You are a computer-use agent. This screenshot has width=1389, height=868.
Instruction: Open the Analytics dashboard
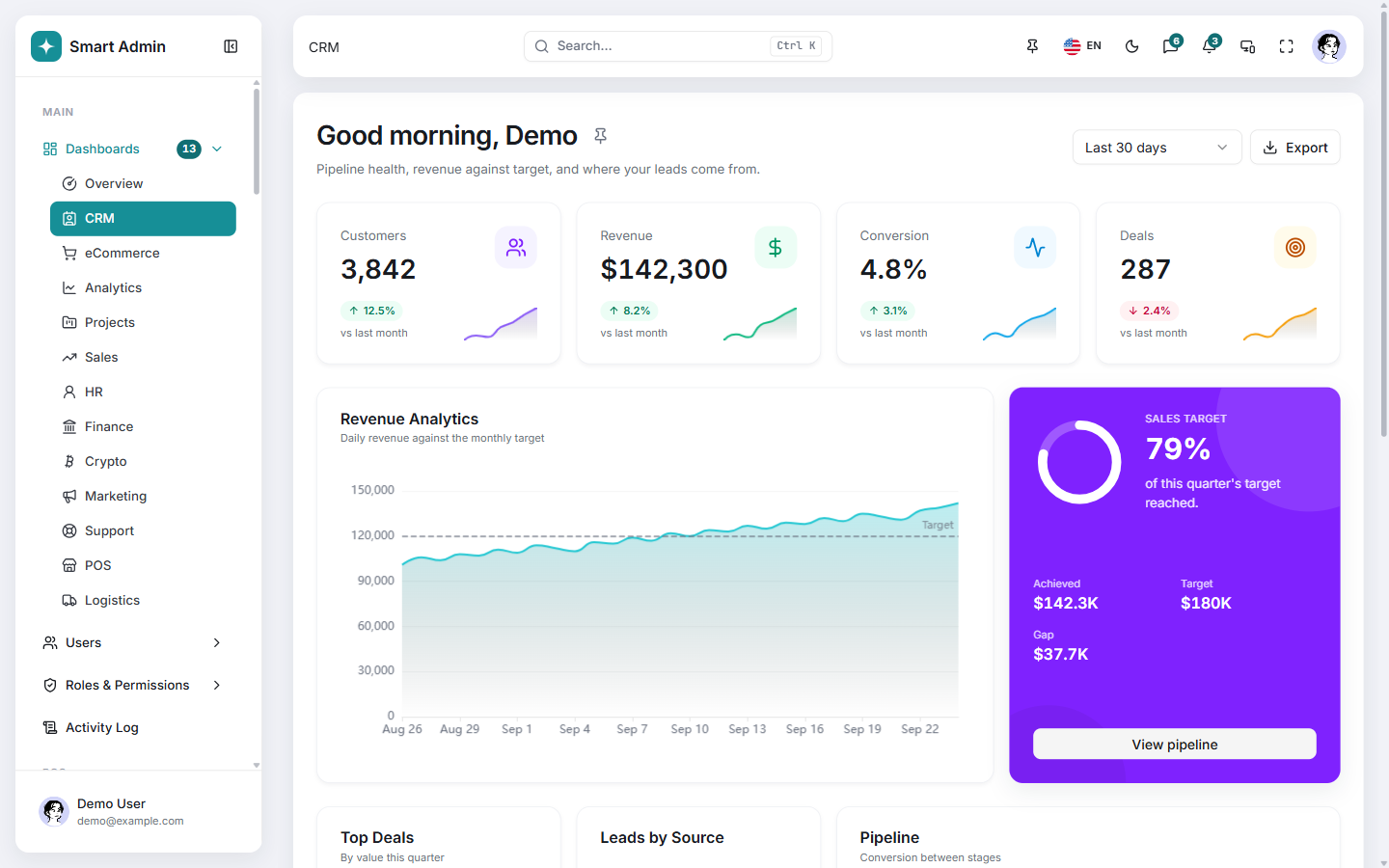coord(143,287)
